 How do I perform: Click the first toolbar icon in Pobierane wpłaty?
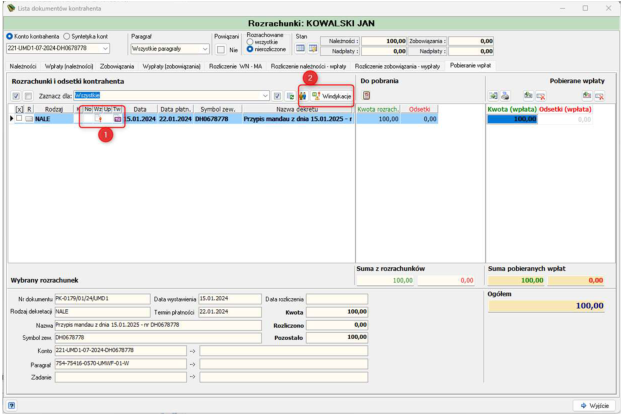tap(493, 96)
